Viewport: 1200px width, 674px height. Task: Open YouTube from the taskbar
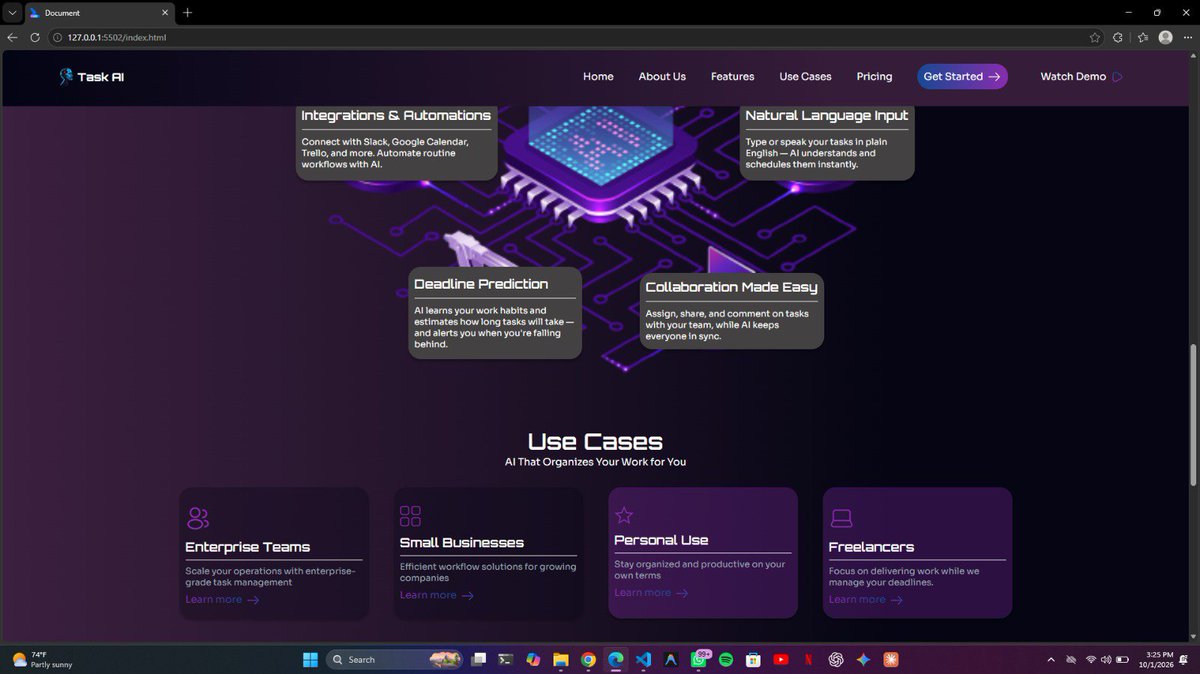click(x=781, y=659)
